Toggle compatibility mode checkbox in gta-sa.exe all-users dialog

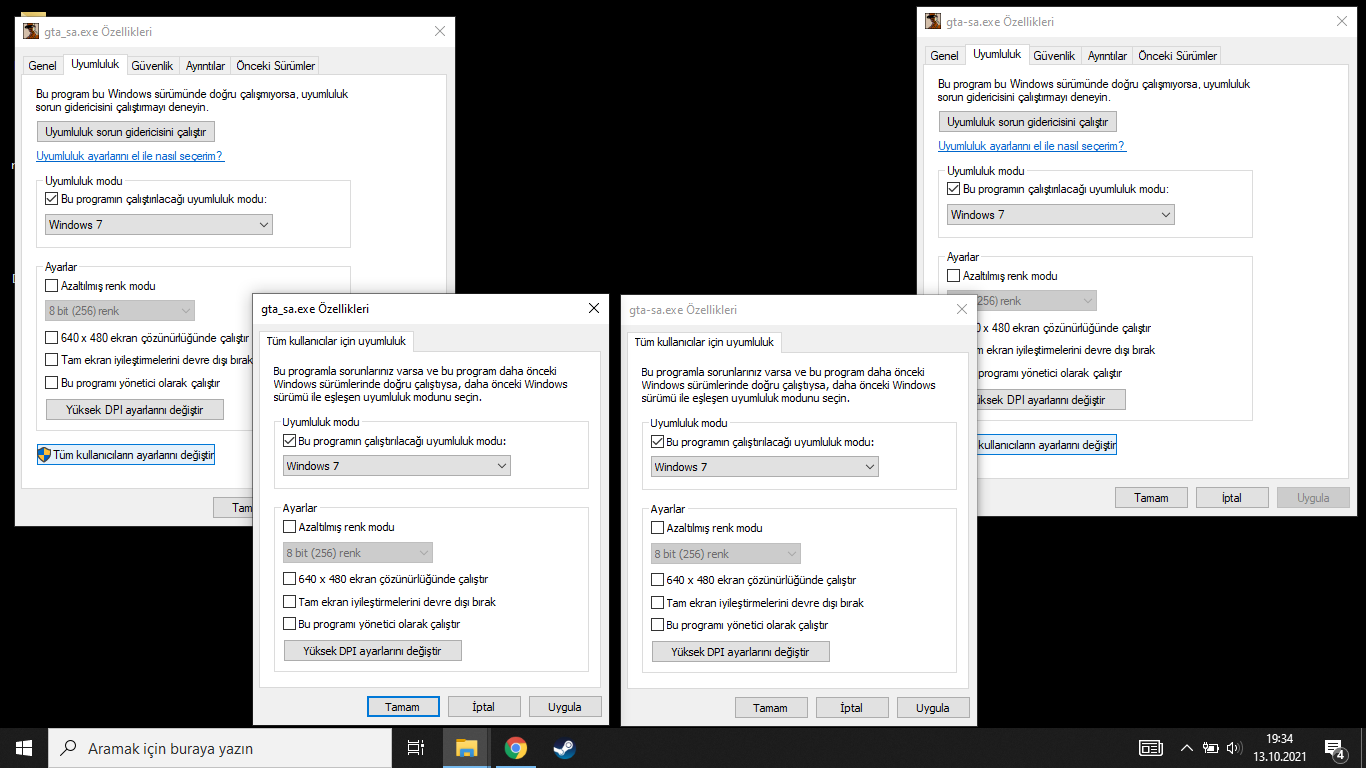coord(659,442)
